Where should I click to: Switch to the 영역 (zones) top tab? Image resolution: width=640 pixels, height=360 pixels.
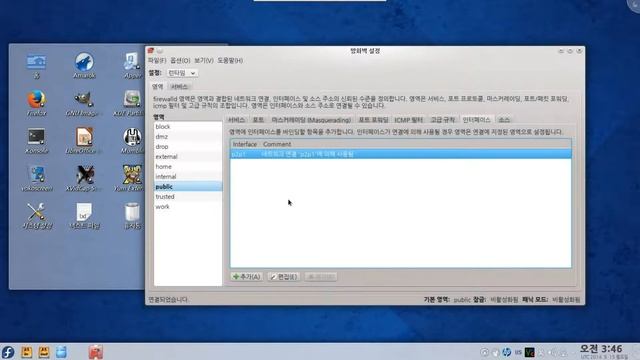(x=158, y=87)
